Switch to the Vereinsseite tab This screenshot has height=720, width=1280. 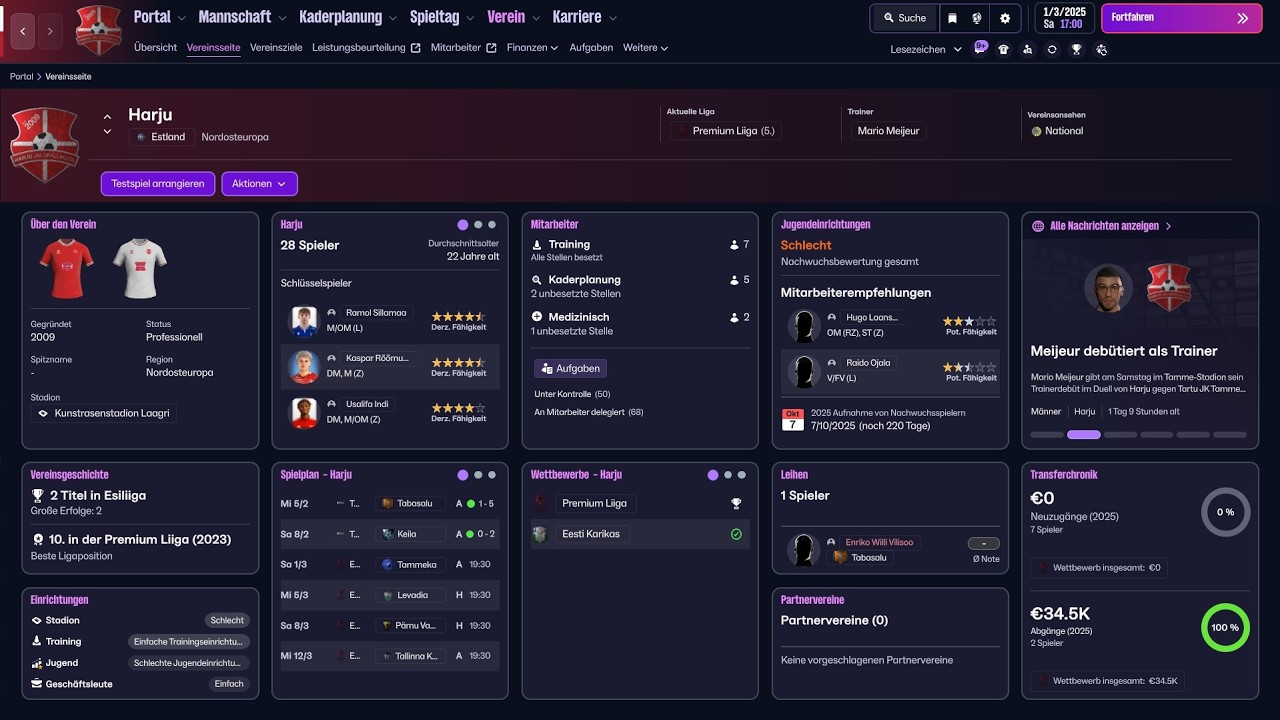(213, 48)
